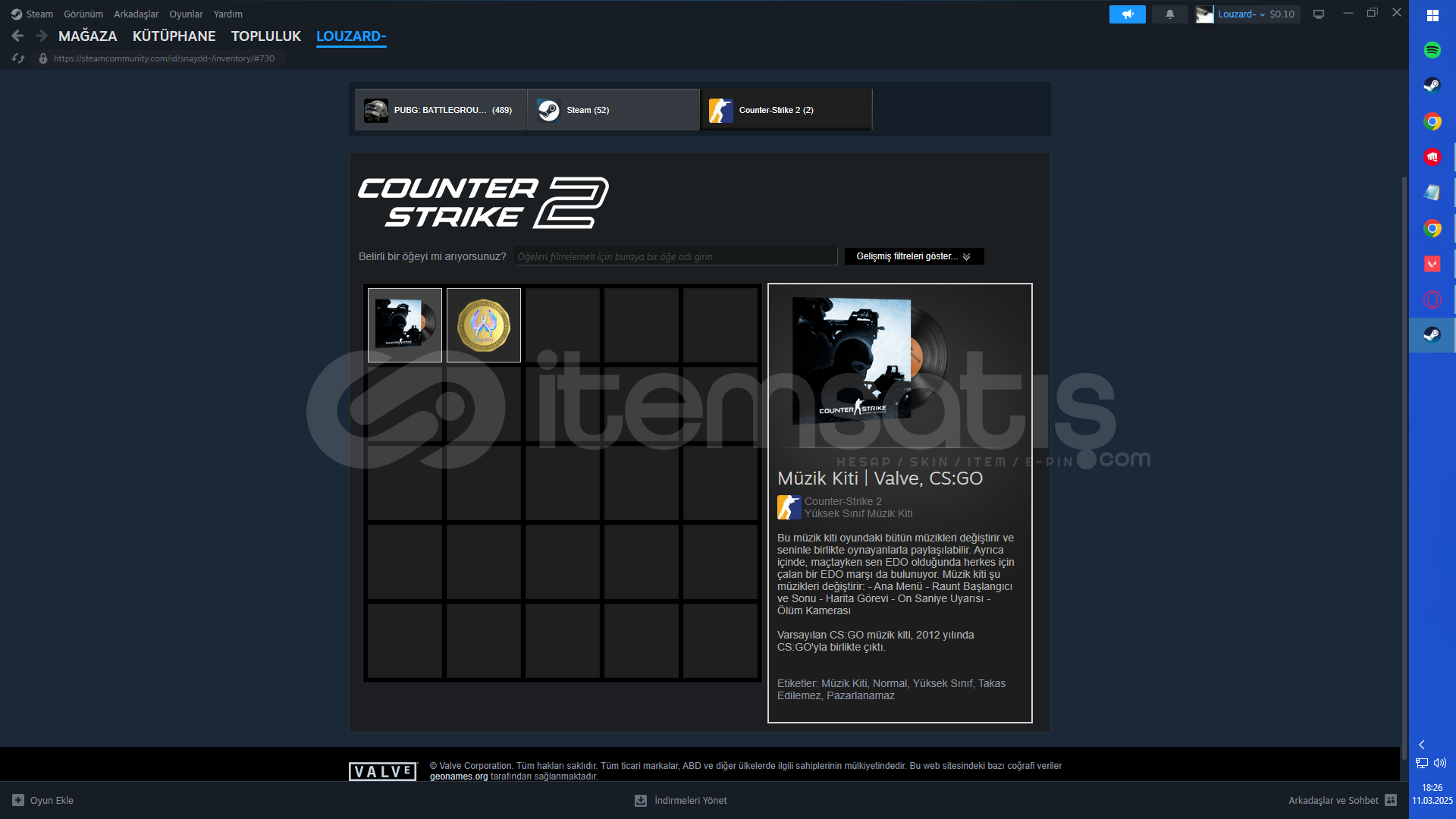Screen dimensions: 1456x819
Task: Open the Steam menu
Action: (x=39, y=14)
